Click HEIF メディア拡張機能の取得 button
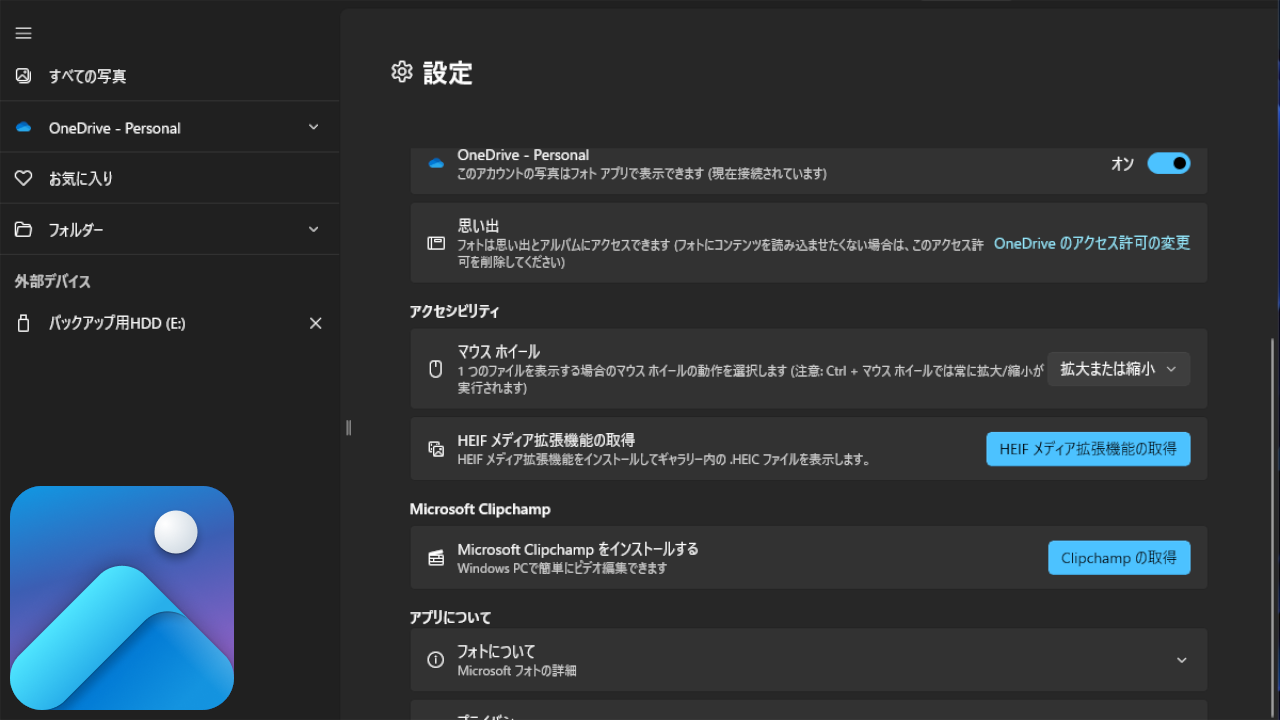The image size is (1280, 720). click(1088, 449)
